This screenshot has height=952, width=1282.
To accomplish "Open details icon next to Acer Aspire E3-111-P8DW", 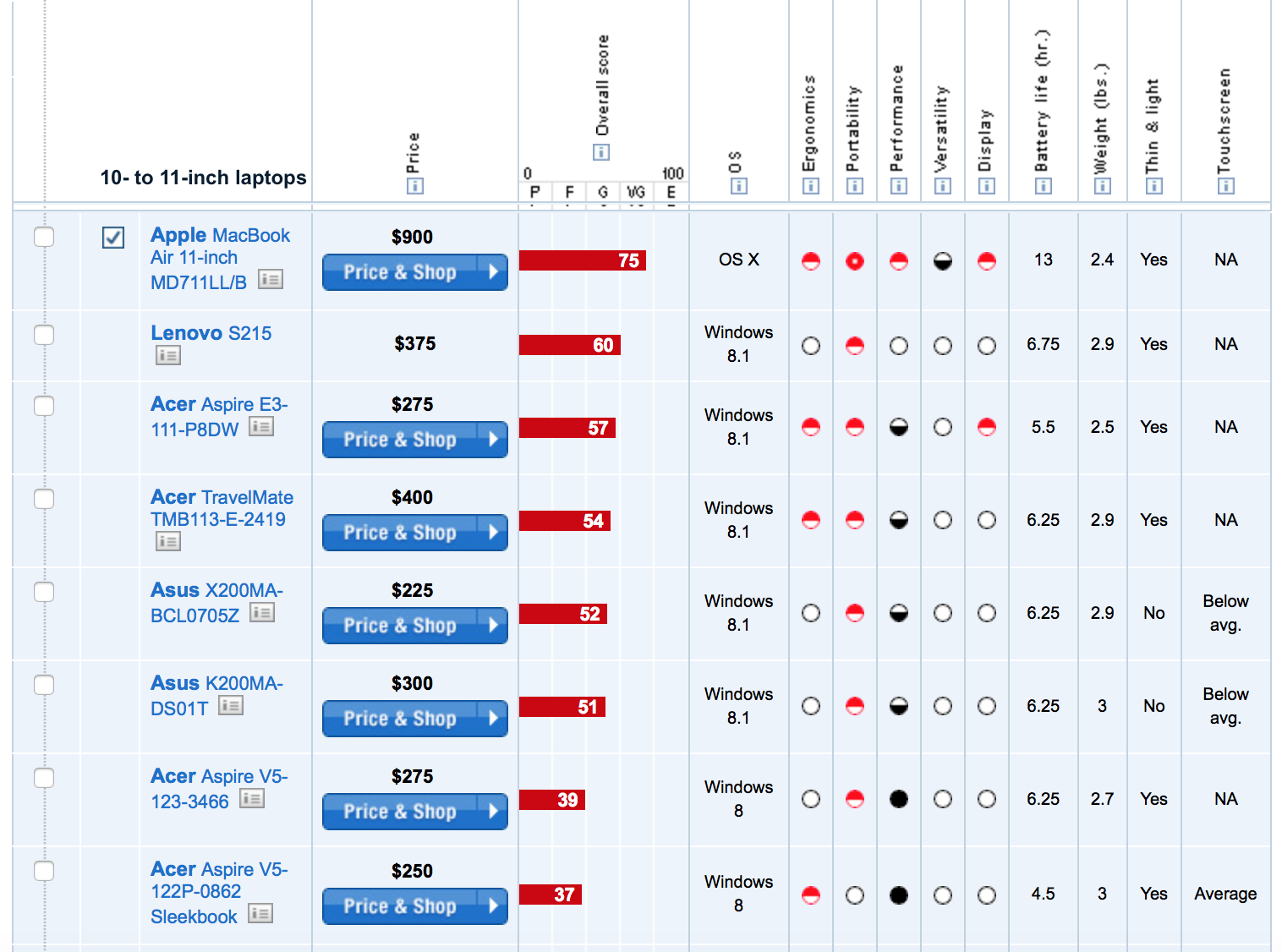I will (x=261, y=427).
